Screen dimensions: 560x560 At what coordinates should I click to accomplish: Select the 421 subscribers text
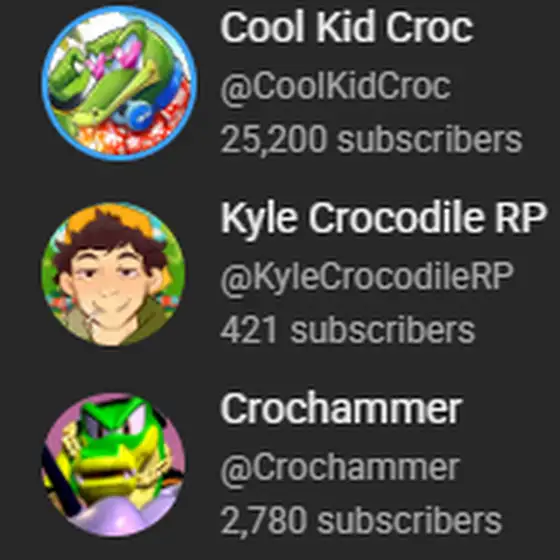point(348,330)
